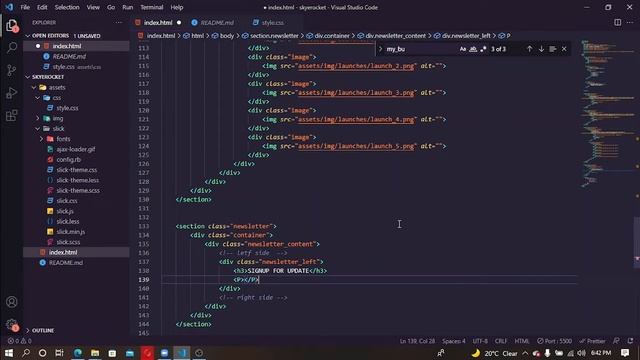This screenshot has width=640, height=360.
Task: Open the Selection menu
Action: click(x=67, y=7)
